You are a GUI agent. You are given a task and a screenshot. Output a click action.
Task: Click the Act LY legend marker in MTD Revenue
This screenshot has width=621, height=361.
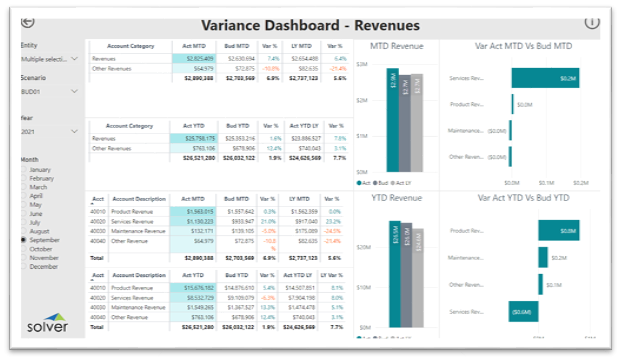tap(393, 183)
